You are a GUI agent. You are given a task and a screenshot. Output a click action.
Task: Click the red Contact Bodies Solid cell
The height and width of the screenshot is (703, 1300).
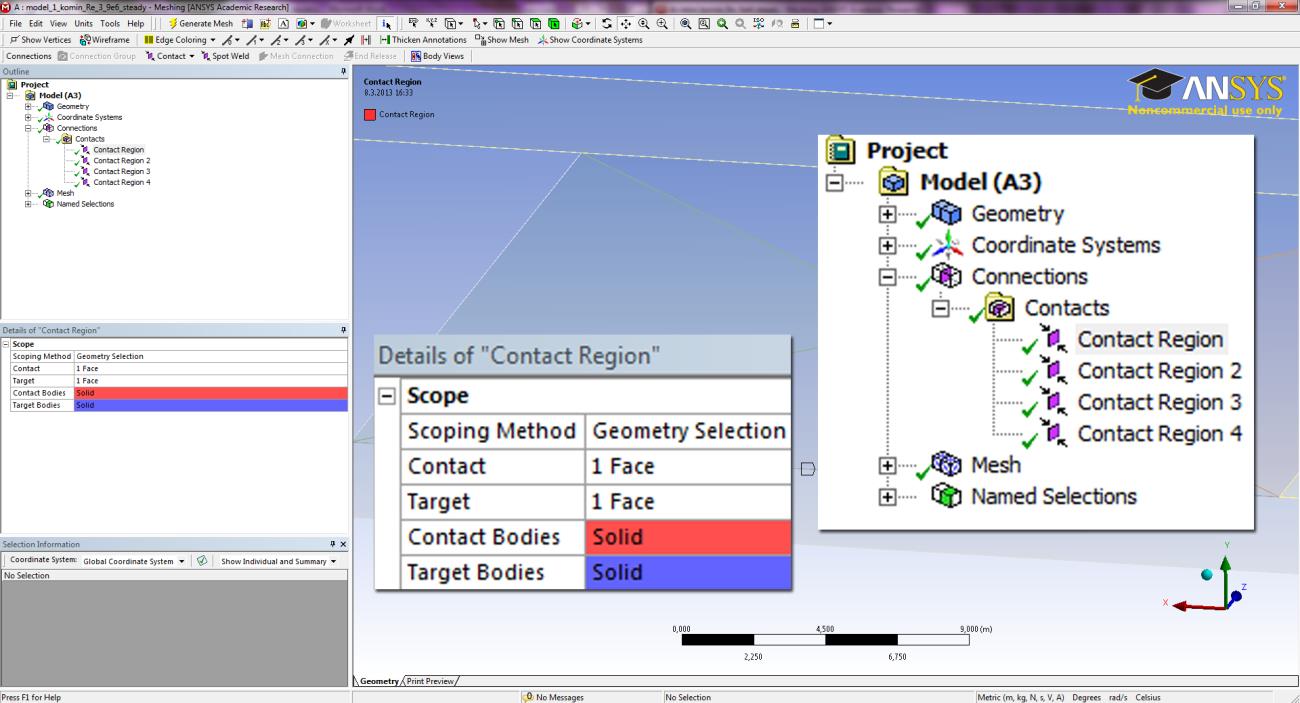211,393
